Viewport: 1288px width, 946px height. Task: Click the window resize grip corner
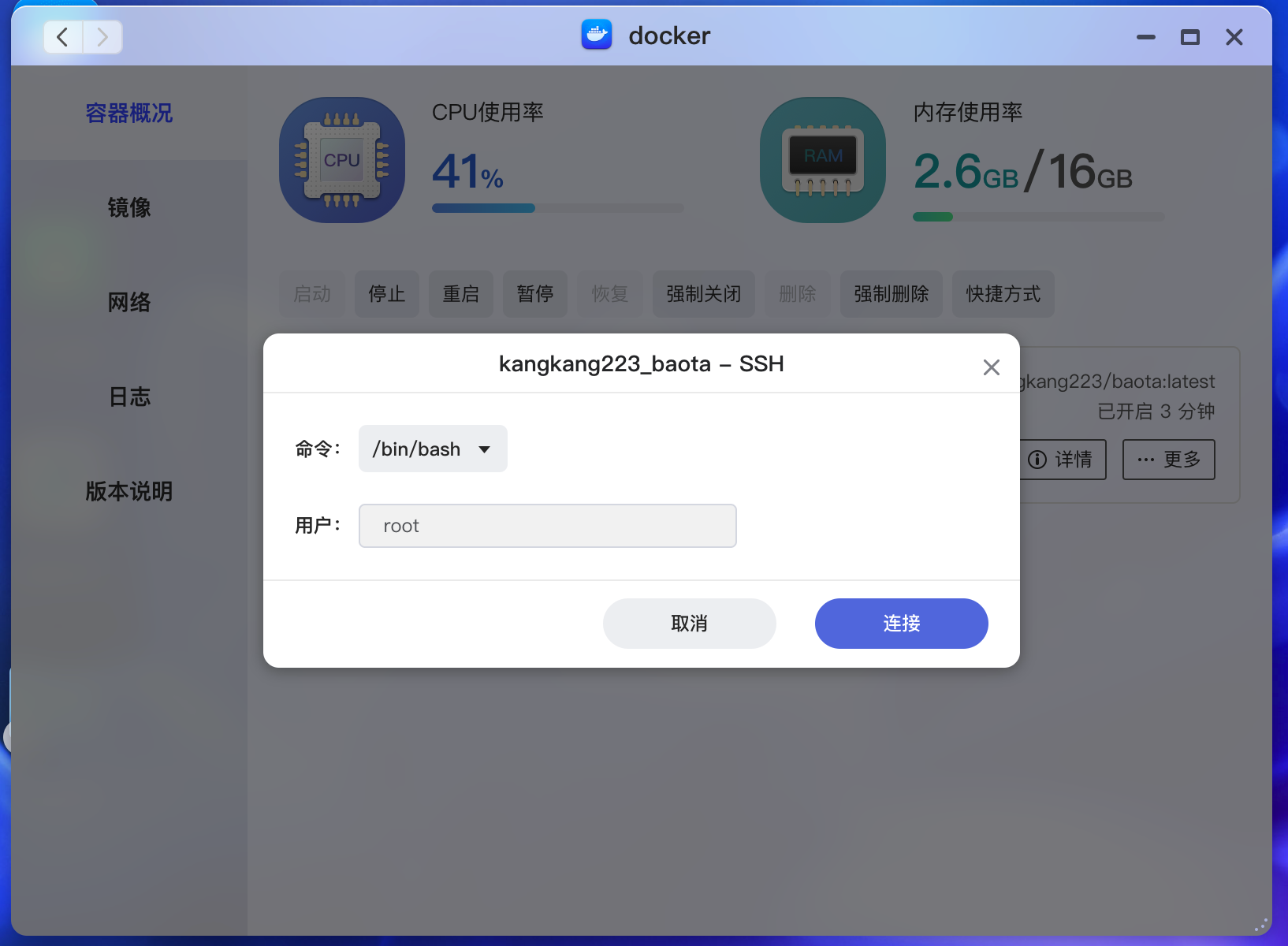tap(1261, 925)
